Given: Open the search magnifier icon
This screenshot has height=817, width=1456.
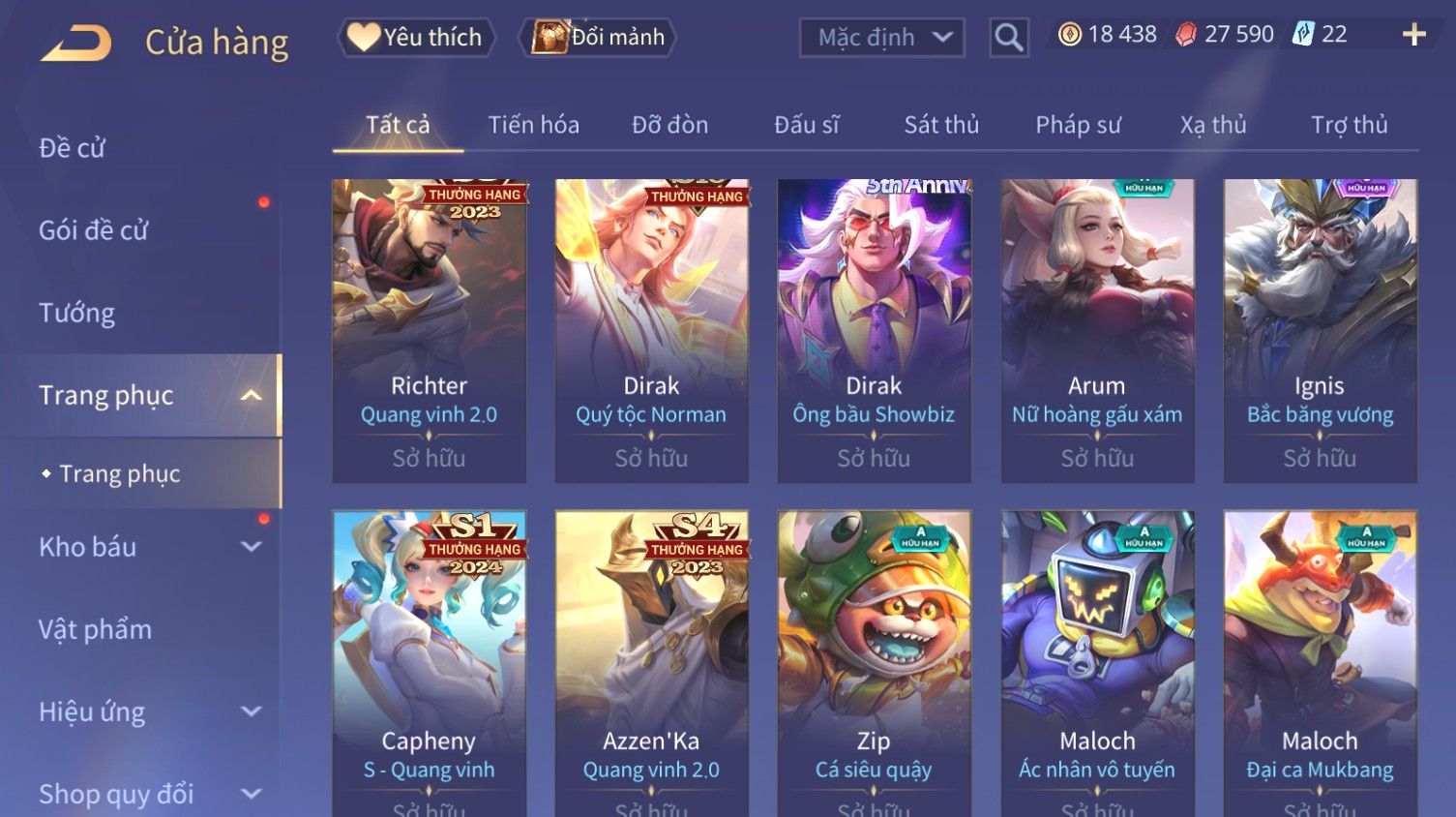Looking at the screenshot, I should tap(1009, 38).
